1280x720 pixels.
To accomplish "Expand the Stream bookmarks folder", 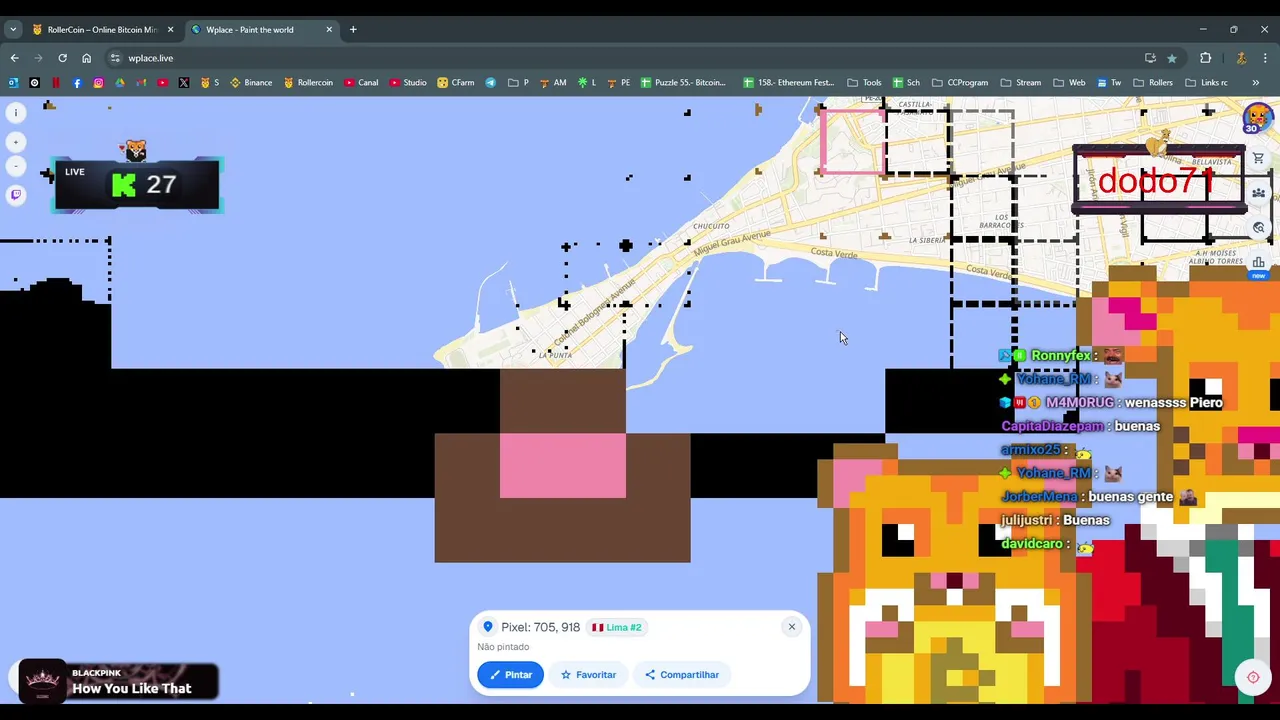I will coord(1021,82).
